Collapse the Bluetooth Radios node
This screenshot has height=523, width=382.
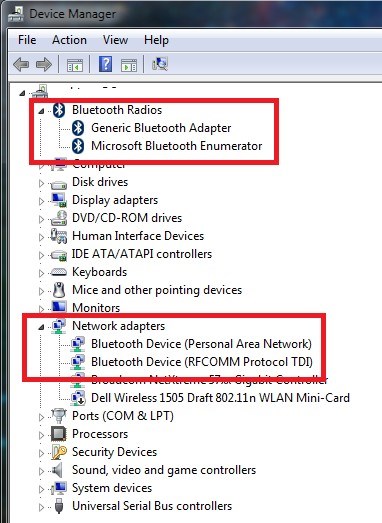tap(41, 111)
